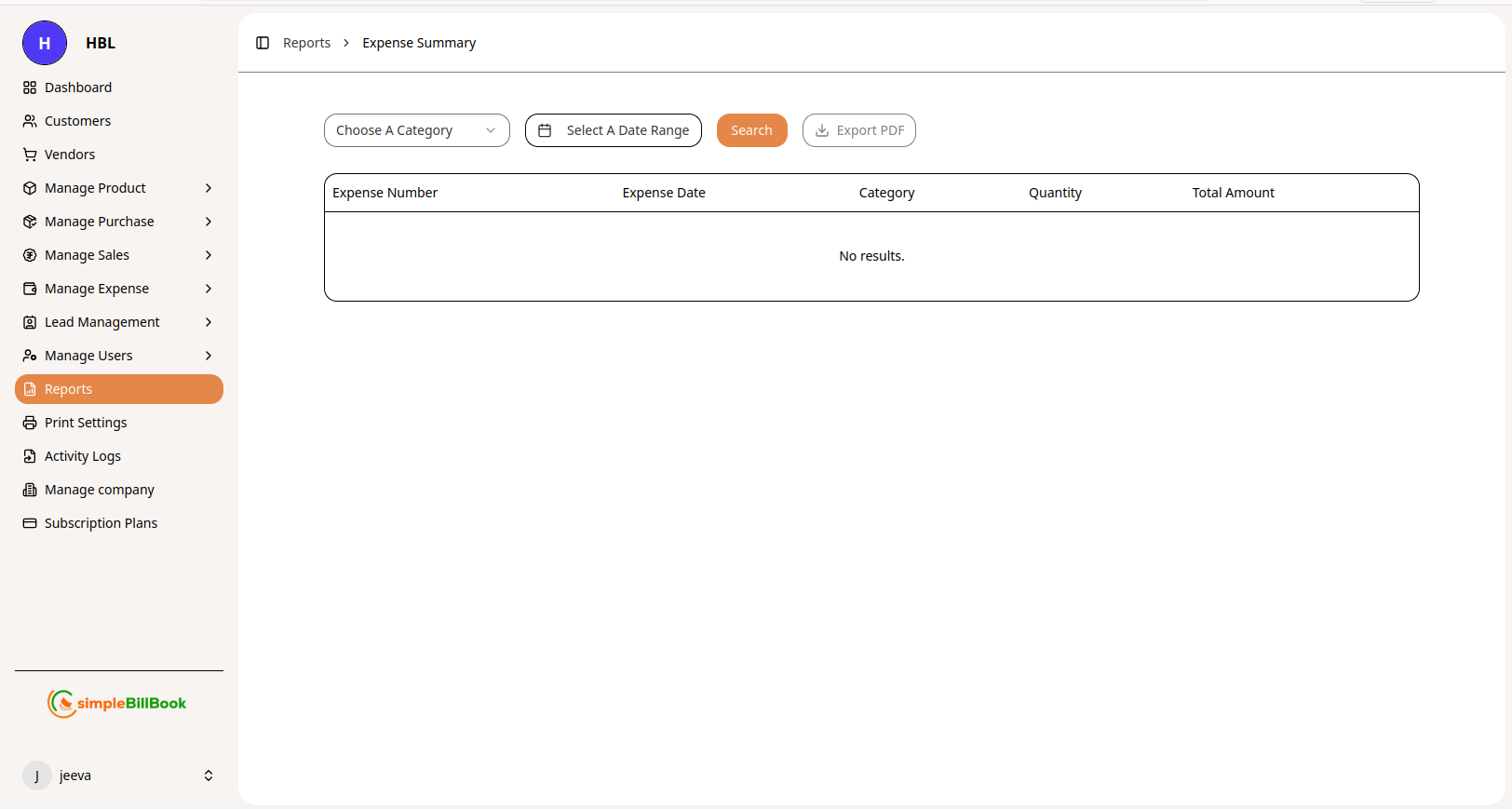Expand Manage Expense section

coord(209,289)
